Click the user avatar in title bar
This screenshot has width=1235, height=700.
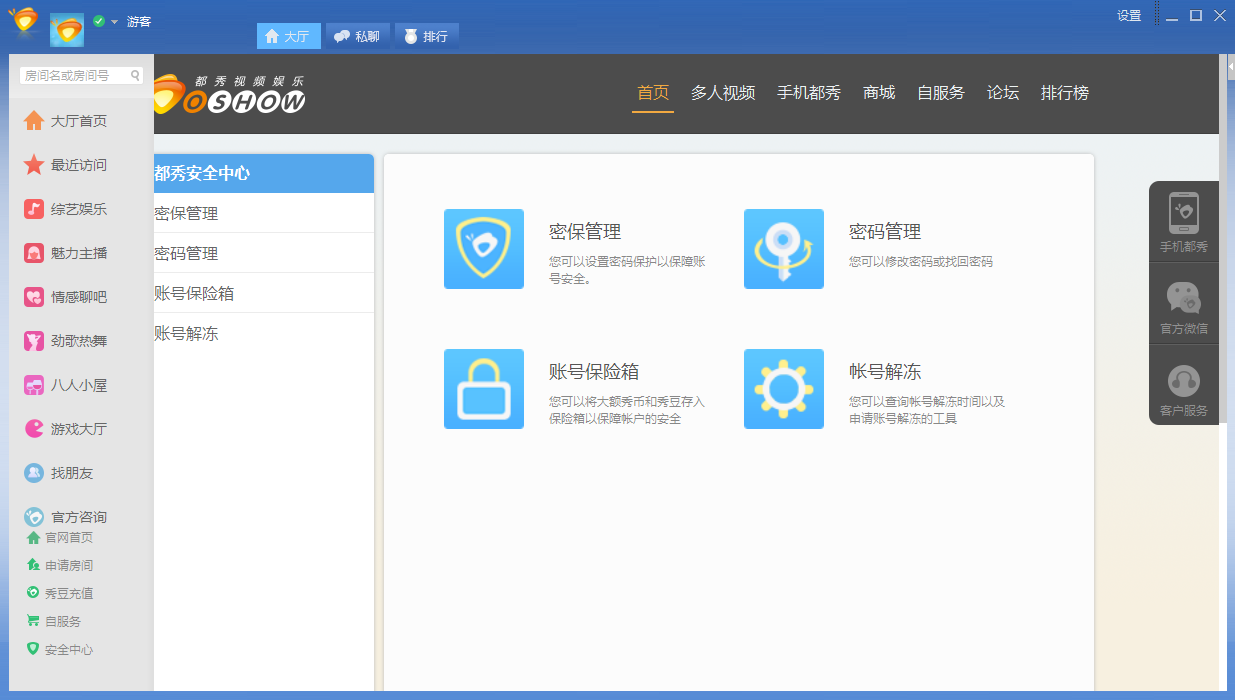(67, 28)
